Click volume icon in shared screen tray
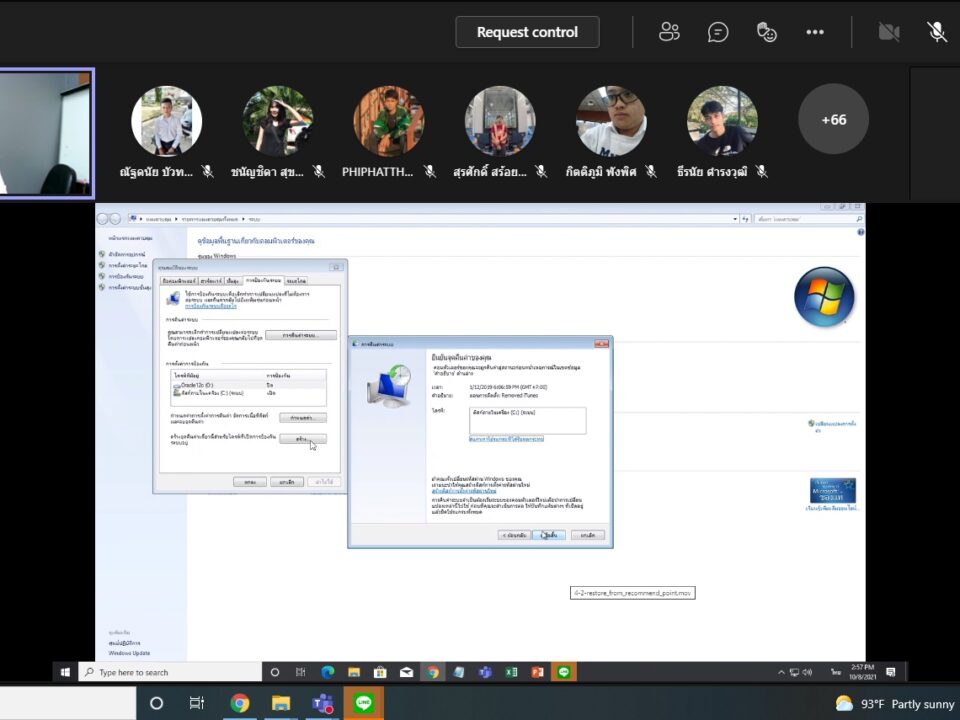Screen dimensions: 960x720 coord(807,672)
